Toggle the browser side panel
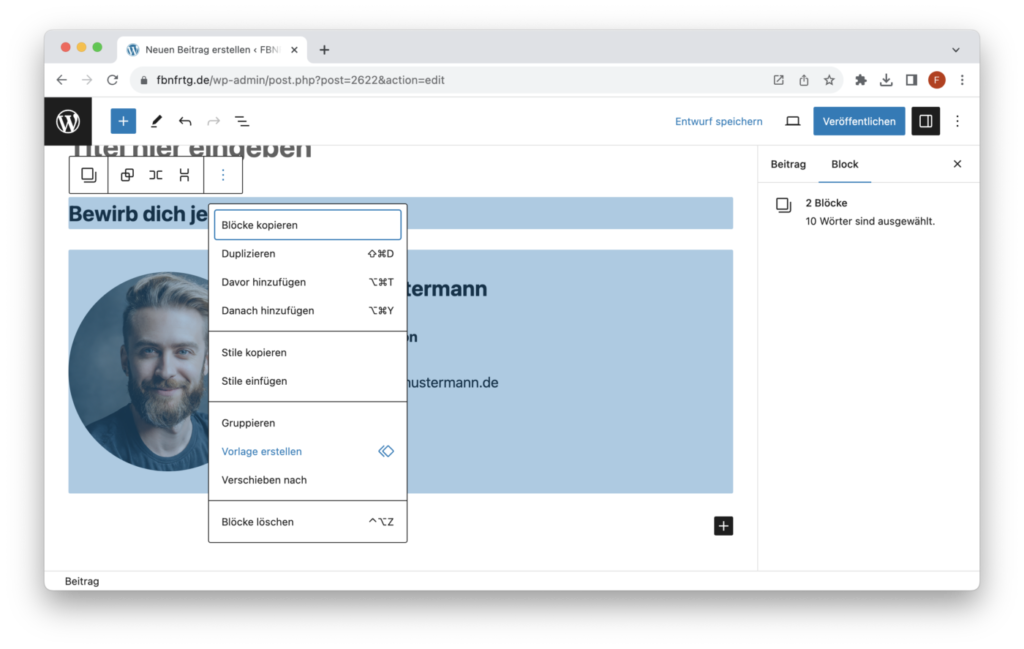This screenshot has height=649, width=1024. pos(911,80)
